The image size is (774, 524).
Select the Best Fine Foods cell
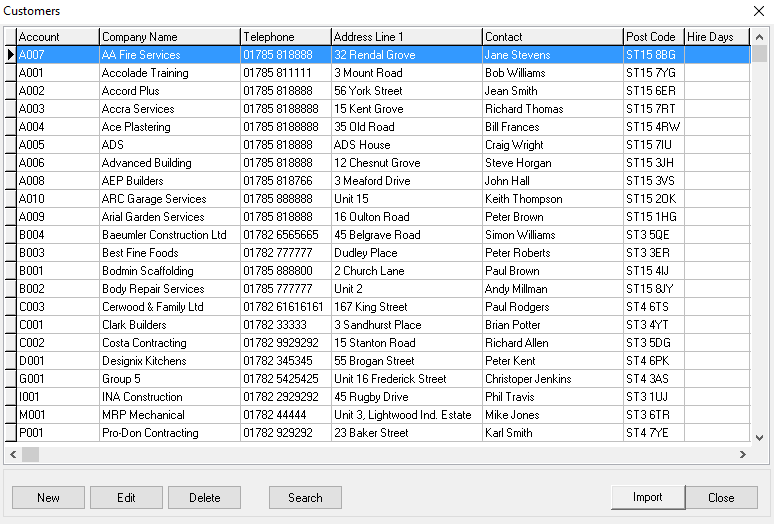coord(170,253)
